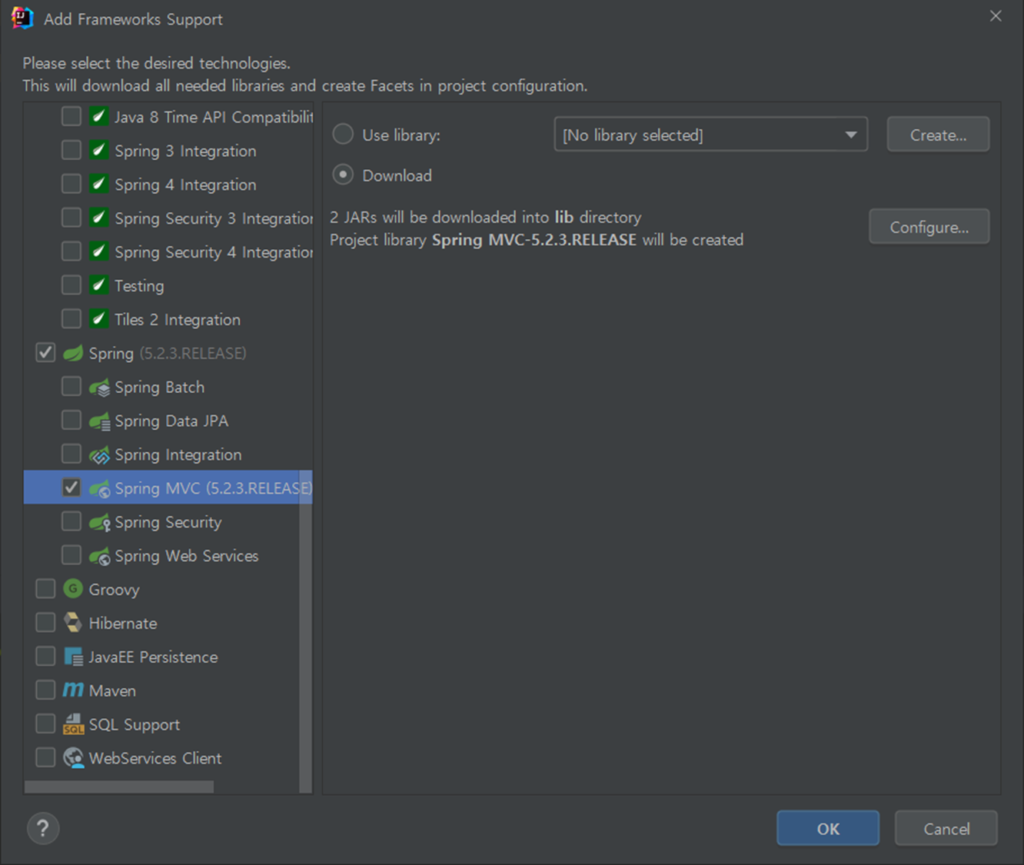Viewport: 1024px width, 865px height.
Task: Click the horizontal scrollbar under the technologies list
Action: (119, 787)
